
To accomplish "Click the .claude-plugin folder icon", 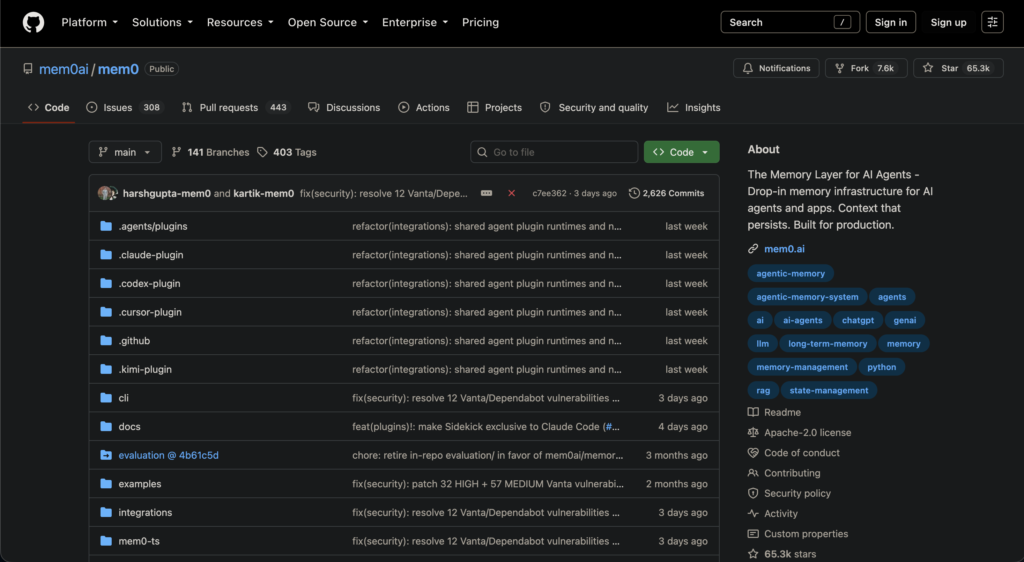I will pyautogui.click(x=106, y=255).
